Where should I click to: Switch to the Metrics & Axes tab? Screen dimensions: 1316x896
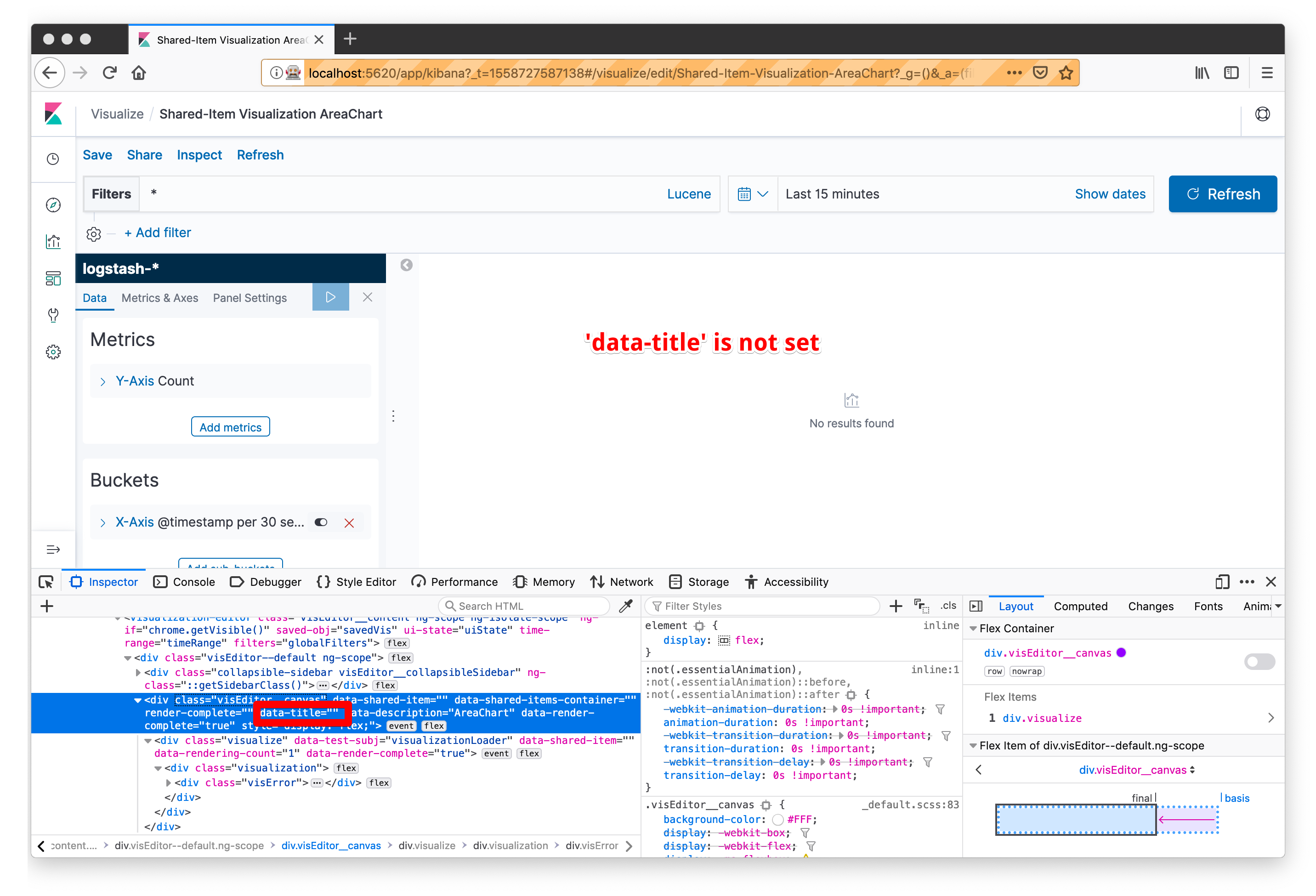pyautogui.click(x=160, y=297)
